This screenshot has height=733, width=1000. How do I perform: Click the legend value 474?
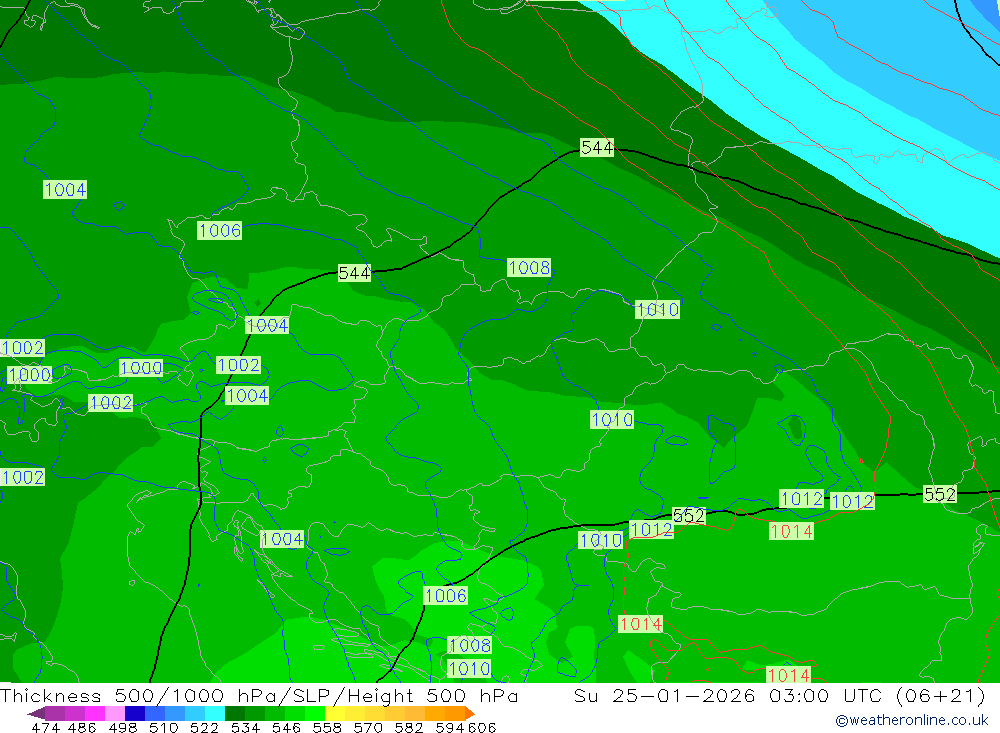pos(45,728)
